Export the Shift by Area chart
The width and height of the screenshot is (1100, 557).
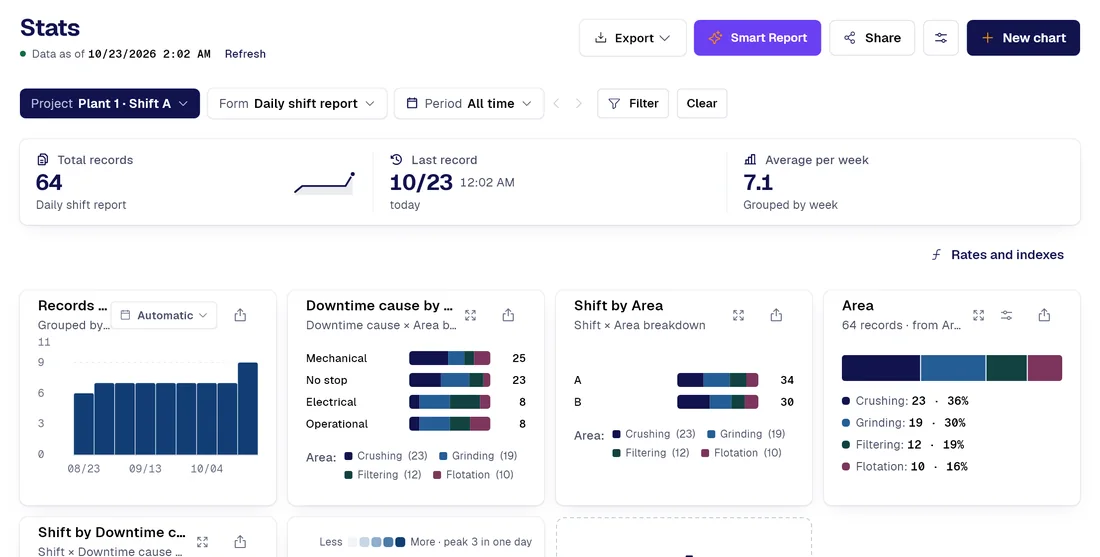(x=777, y=315)
